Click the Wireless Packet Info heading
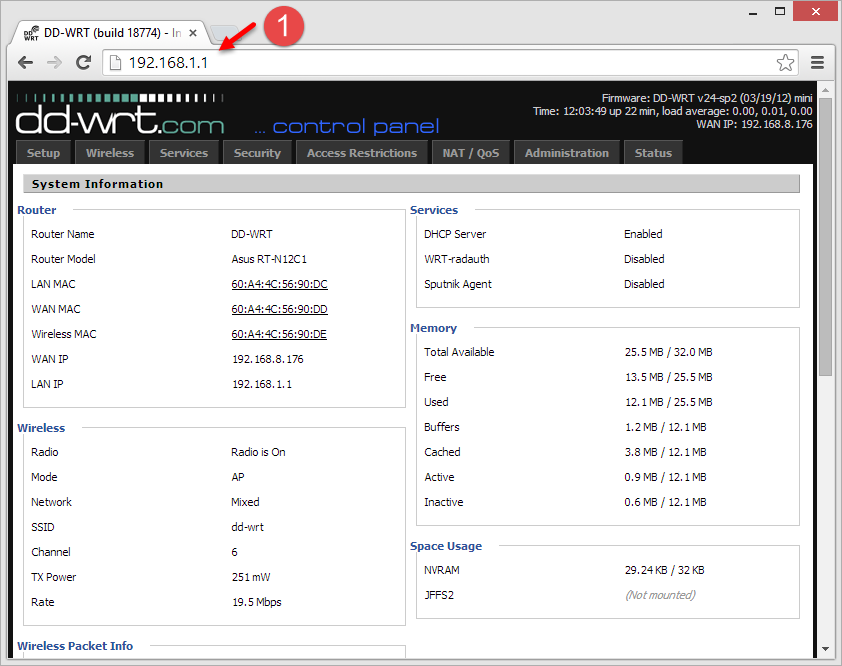Image resolution: width=842 pixels, height=666 pixels. pos(75,646)
